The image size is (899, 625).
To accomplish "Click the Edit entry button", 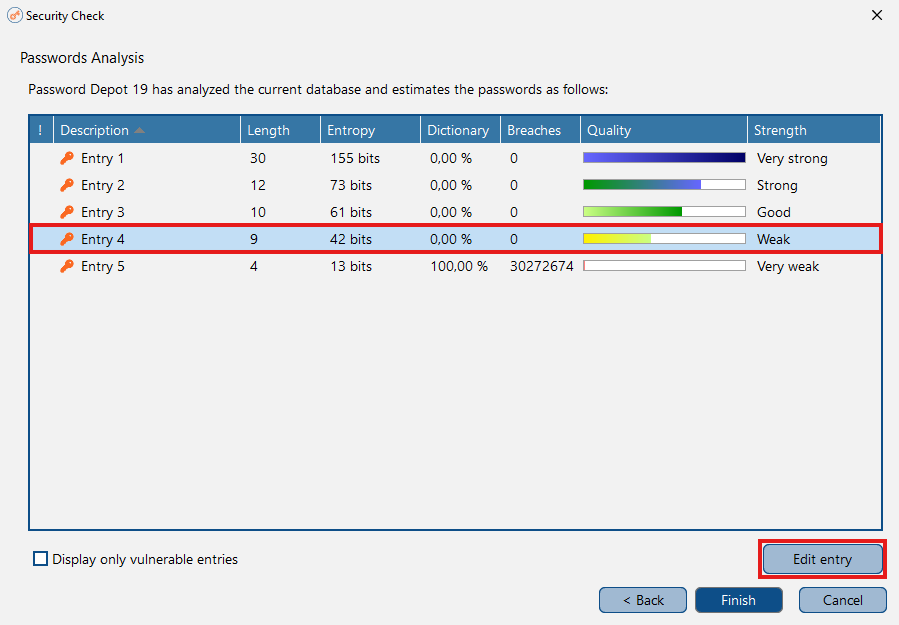I will pyautogui.click(x=823, y=559).
